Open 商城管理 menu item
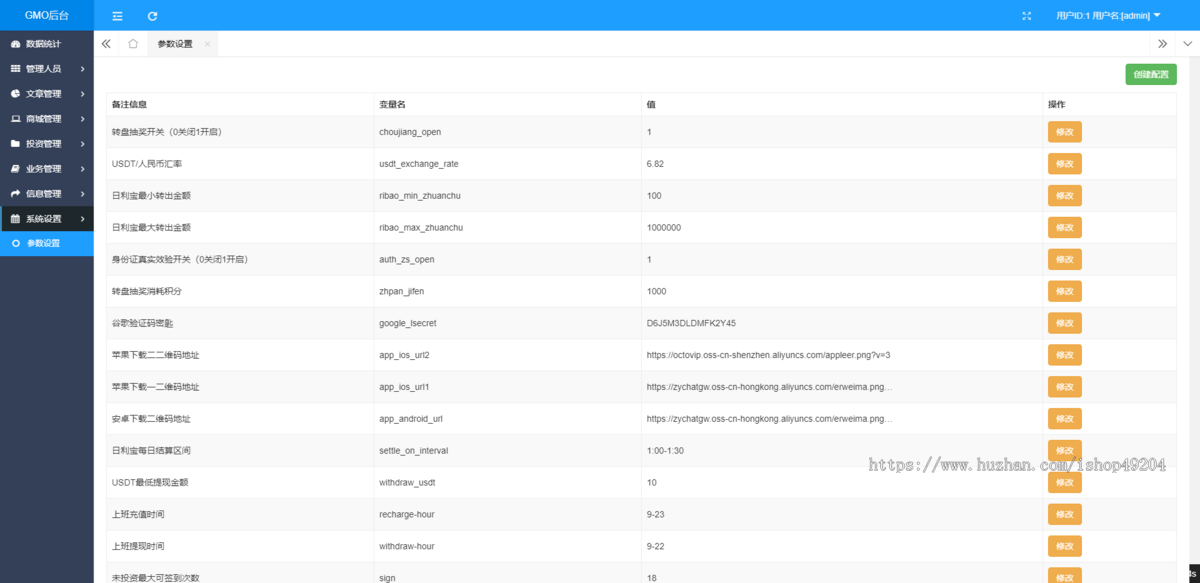This screenshot has width=1200, height=583. (x=47, y=119)
